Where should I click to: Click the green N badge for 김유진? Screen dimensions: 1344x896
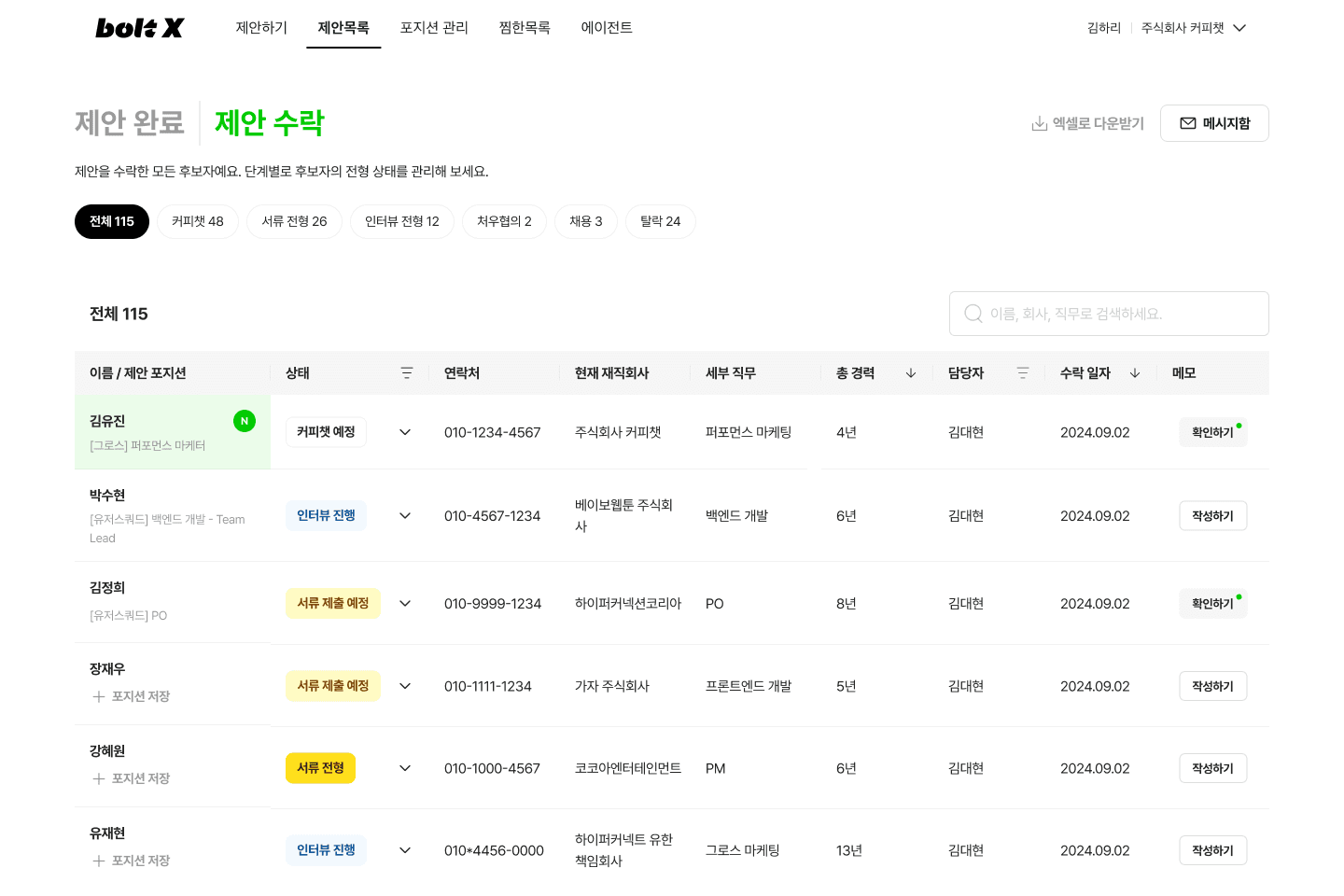click(245, 421)
